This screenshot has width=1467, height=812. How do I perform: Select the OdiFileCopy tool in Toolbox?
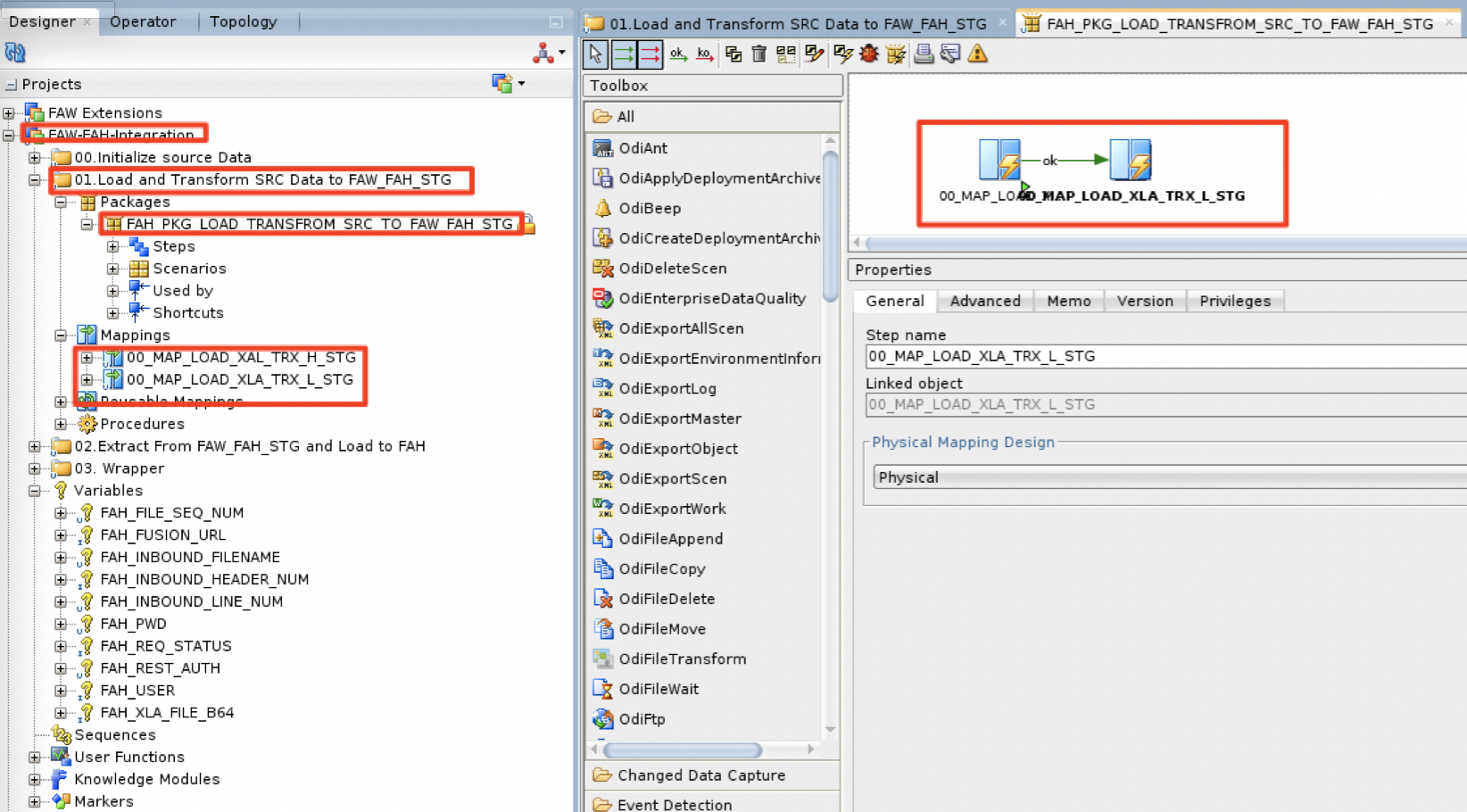pyautogui.click(x=661, y=568)
